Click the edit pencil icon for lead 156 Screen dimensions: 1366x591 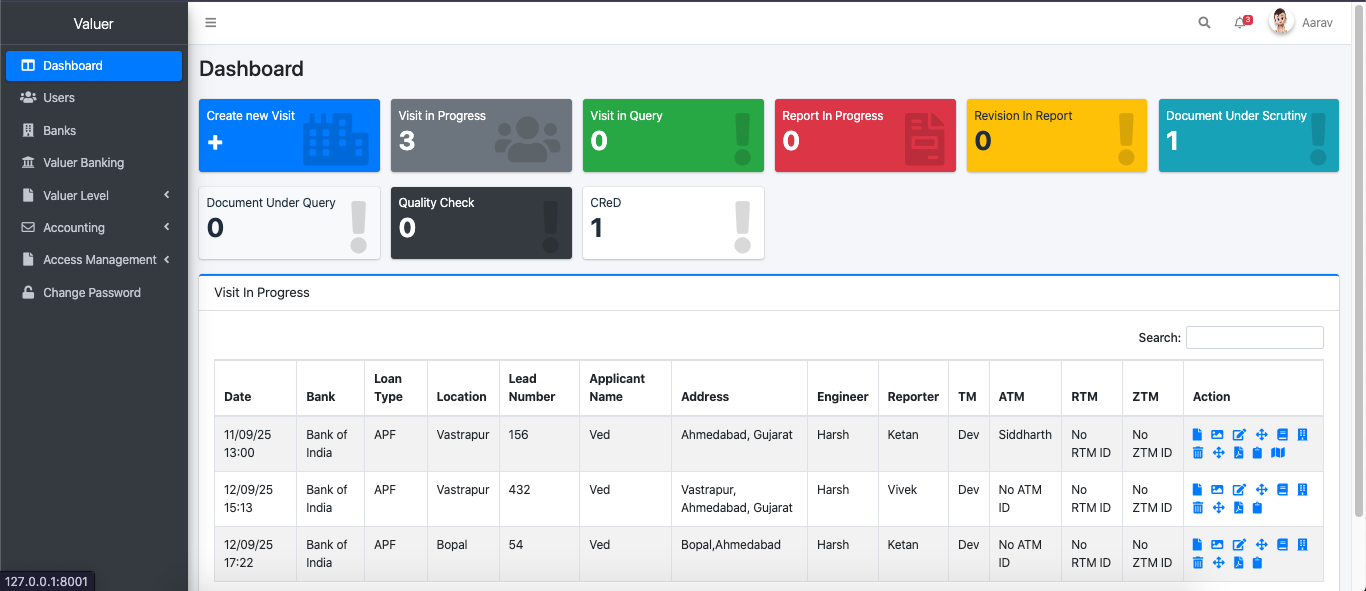click(1239, 435)
